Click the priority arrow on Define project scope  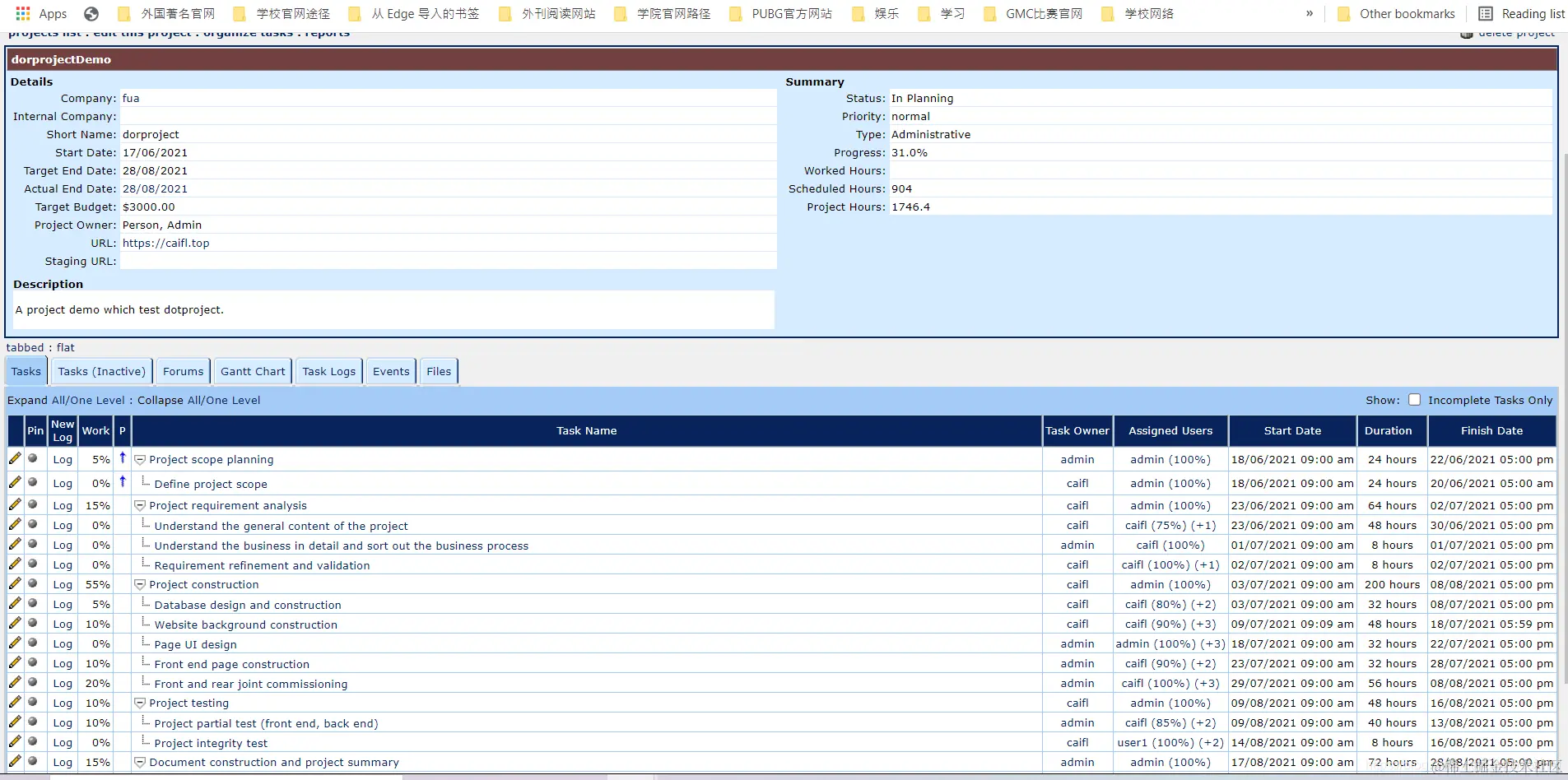(x=123, y=481)
